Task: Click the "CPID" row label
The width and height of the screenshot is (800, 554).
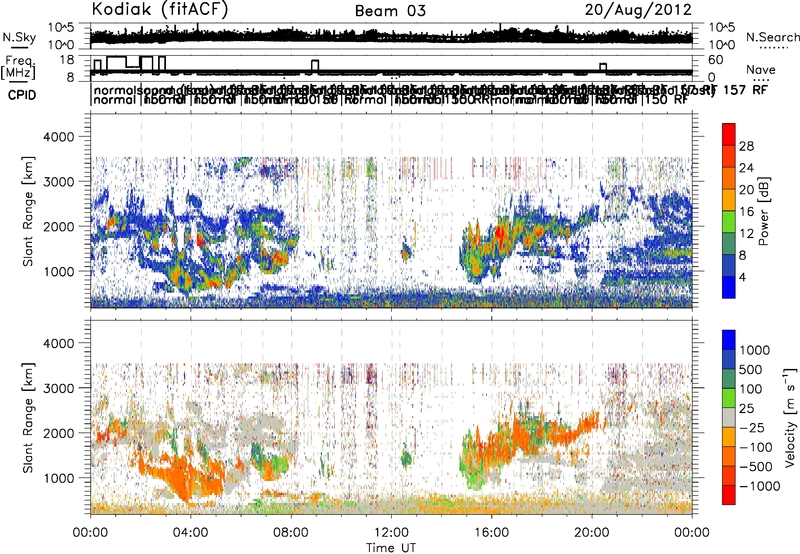Action: pyautogui.click(x=22, y=95)
